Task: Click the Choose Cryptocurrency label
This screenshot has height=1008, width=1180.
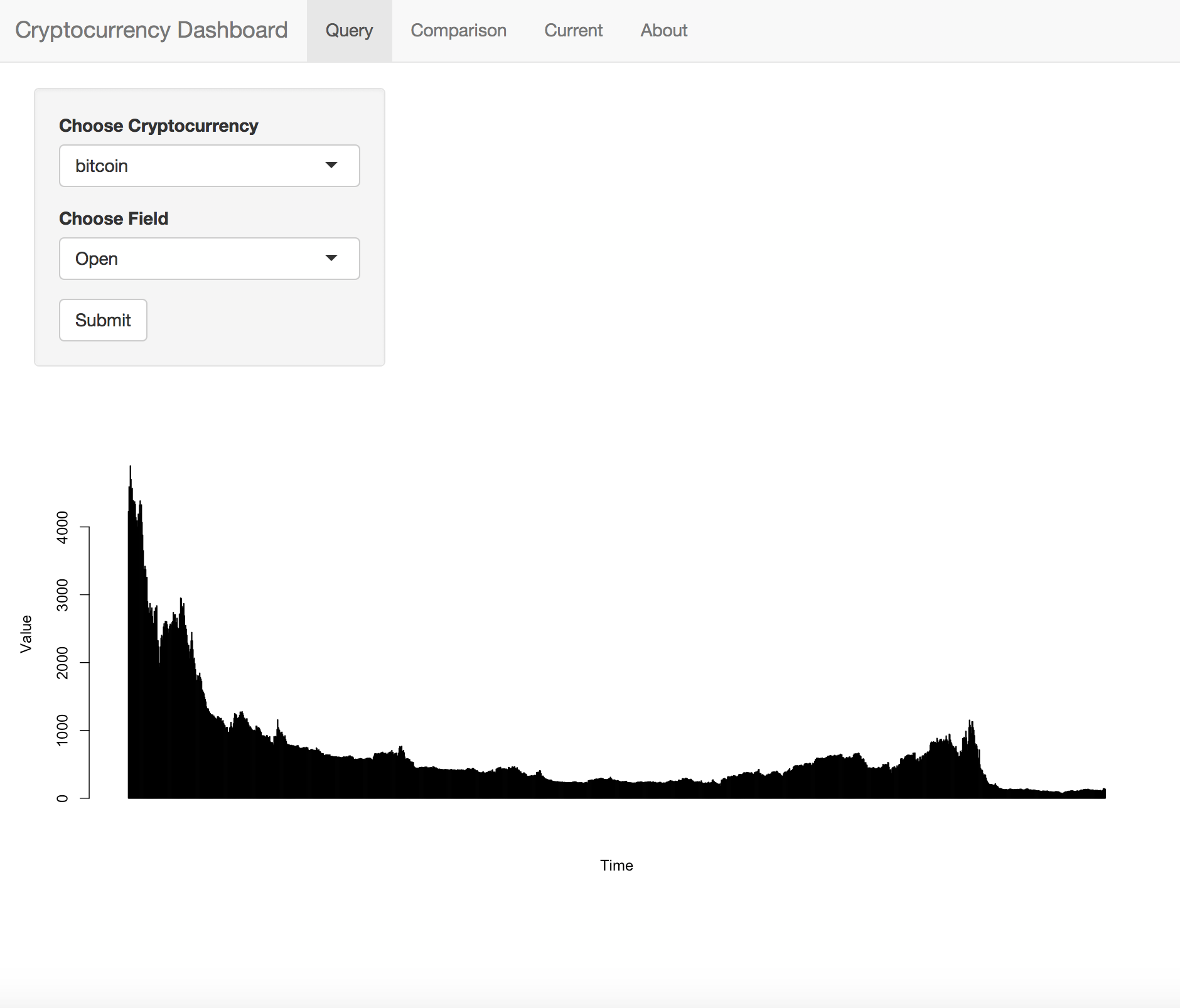Action: click(x=159, y=126)
